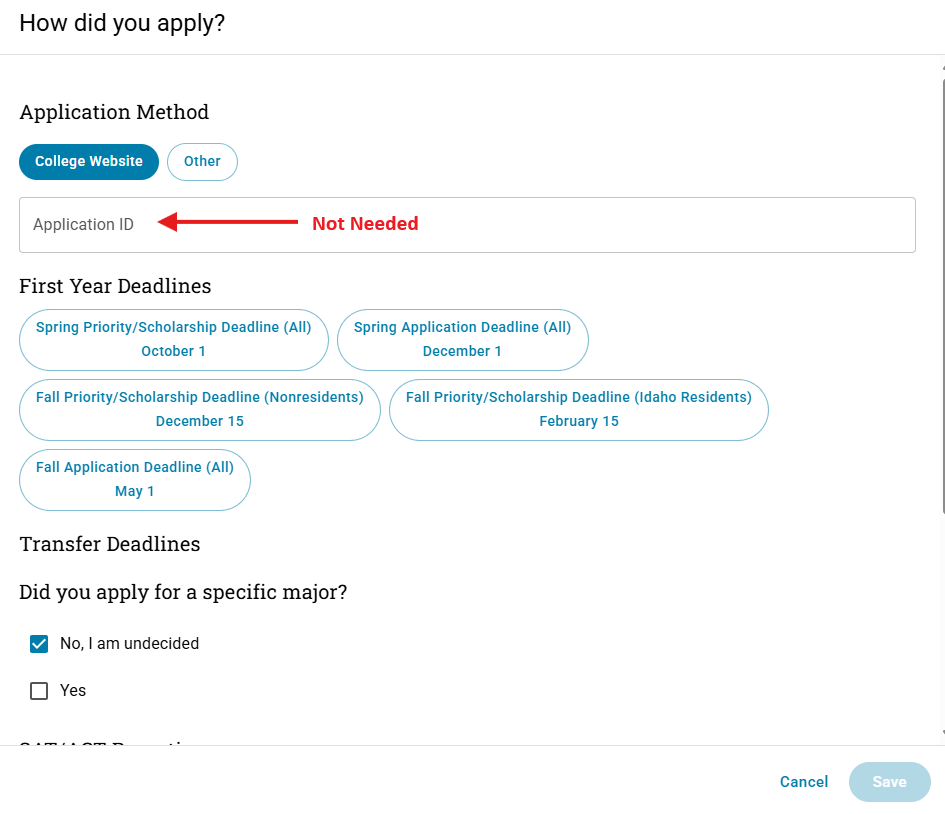Click the First Year Deadlines heading
945x814 pixels.
point(115,287)
